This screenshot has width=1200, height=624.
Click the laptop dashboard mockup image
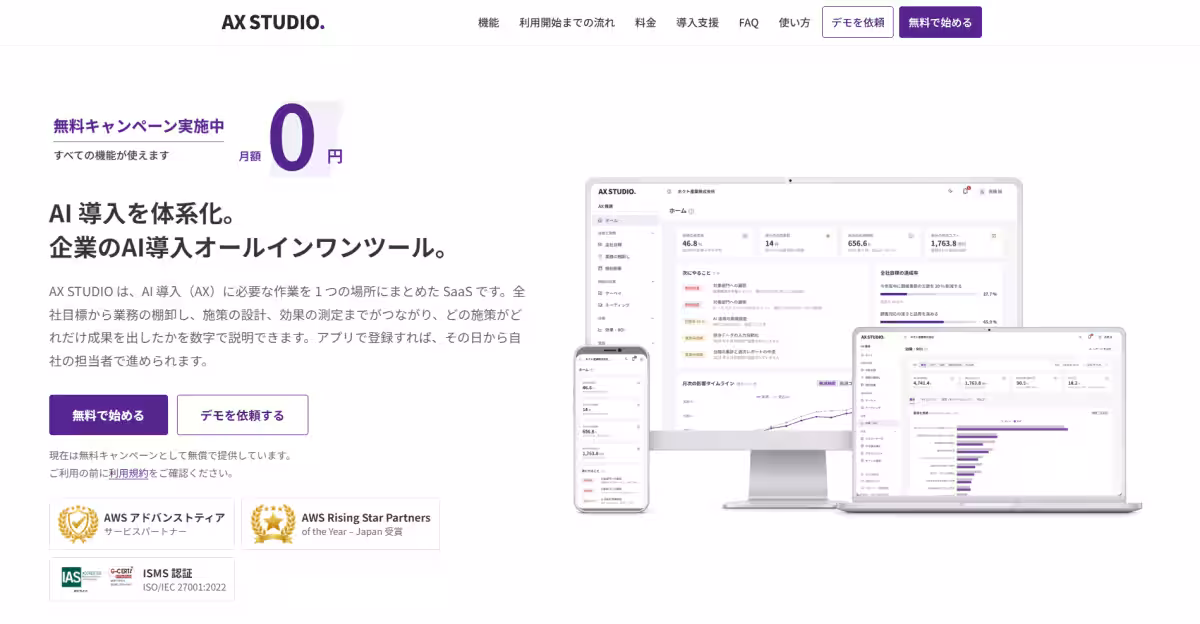click(990, 420)
